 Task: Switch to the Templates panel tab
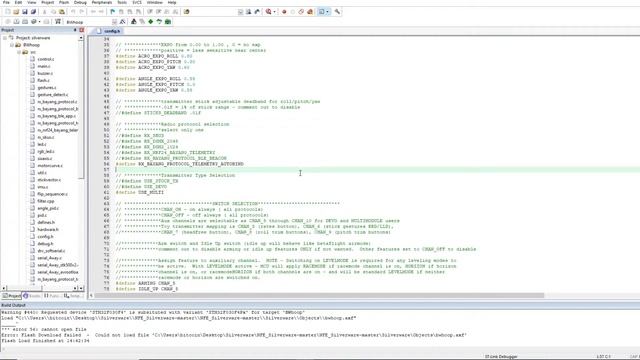coord(73,296)
